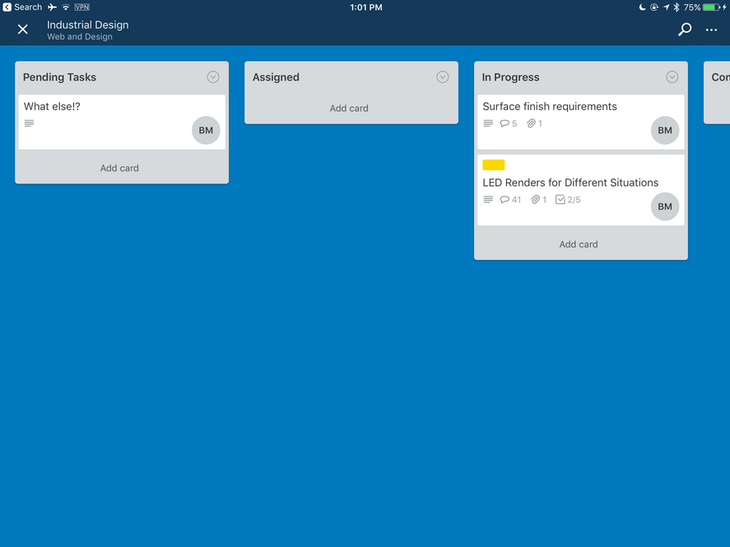Close the Industrial Design board

click(22, 30)
